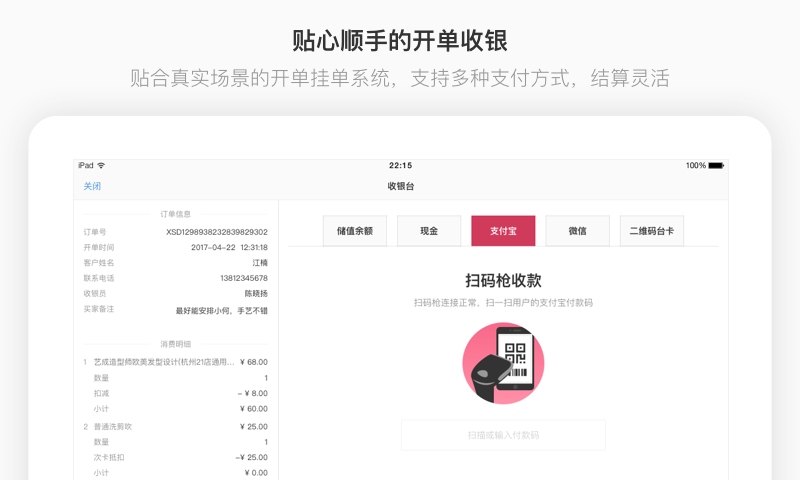Screen dimensions: 800x480
Task: Click the 买家备注 note text
Action: (221, 310)
